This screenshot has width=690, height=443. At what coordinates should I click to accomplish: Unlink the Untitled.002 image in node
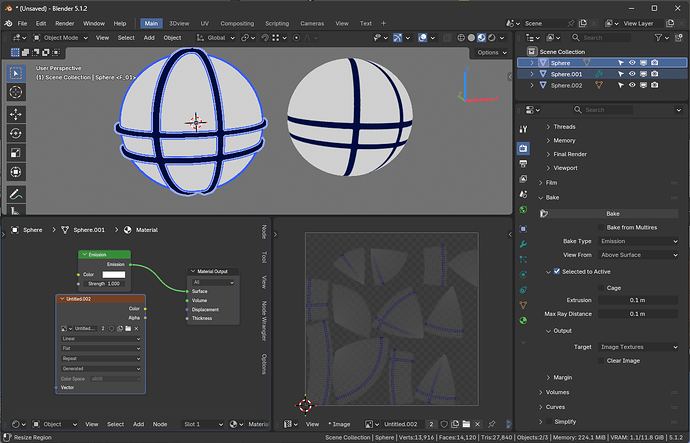click(x=136, y=329)
